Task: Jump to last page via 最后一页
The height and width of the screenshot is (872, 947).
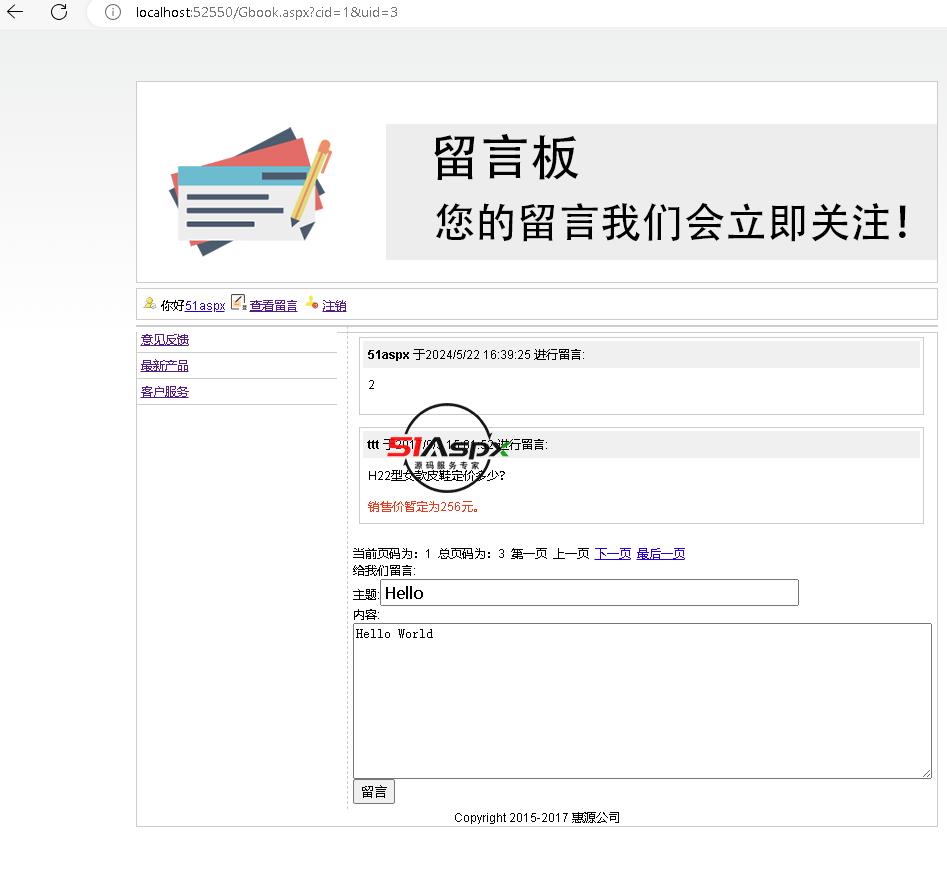Action: pyautogui.click(x=660, y=554)
